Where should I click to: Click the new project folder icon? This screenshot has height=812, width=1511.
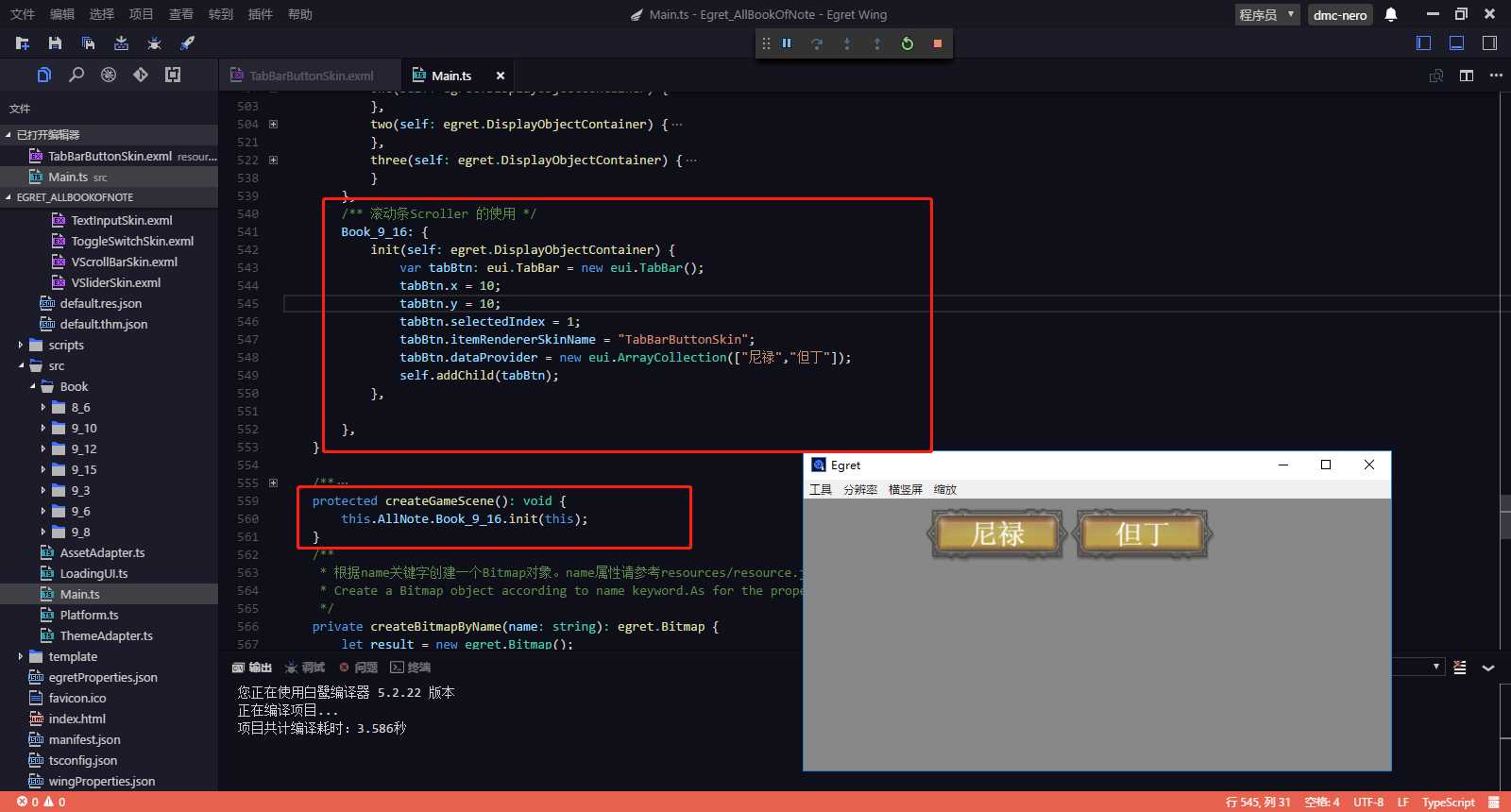[x=23, y=43]
